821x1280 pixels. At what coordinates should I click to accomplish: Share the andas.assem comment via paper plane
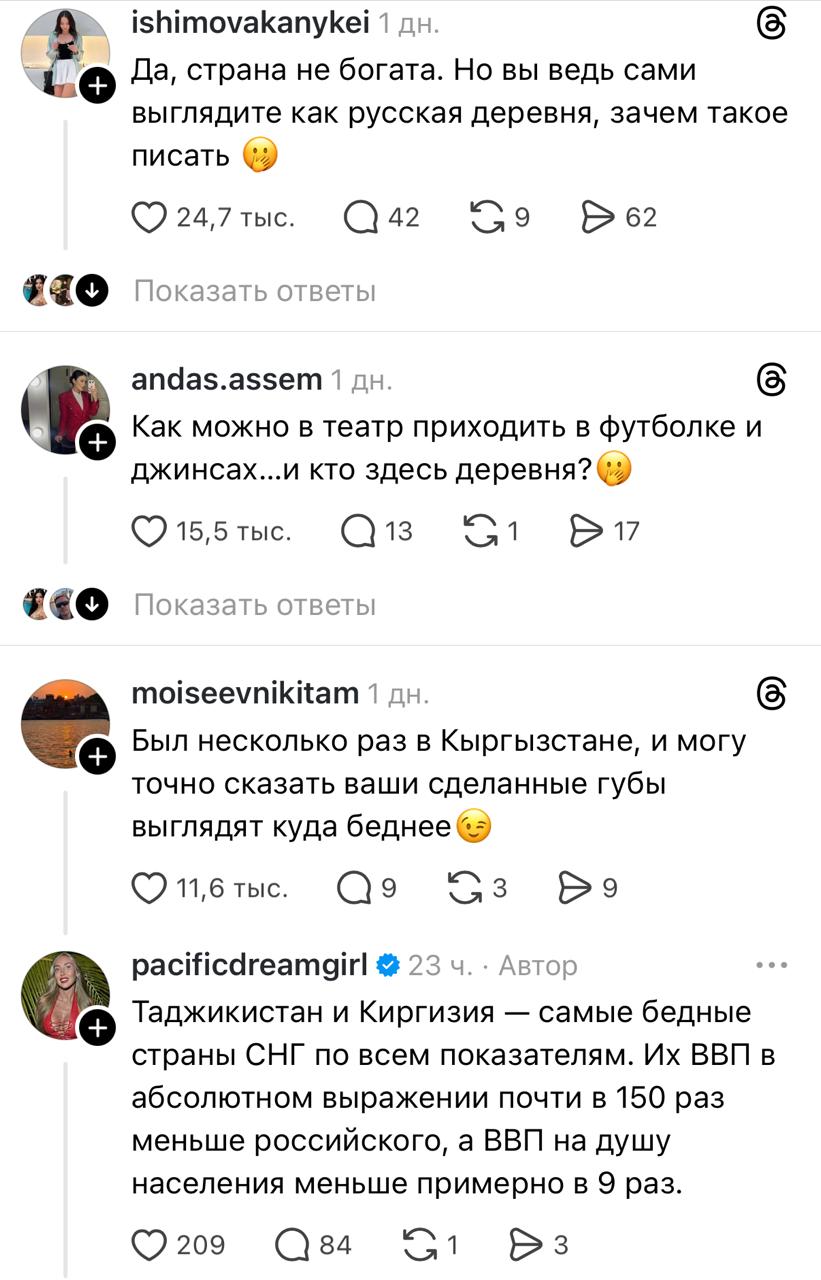tap(585, 531)
